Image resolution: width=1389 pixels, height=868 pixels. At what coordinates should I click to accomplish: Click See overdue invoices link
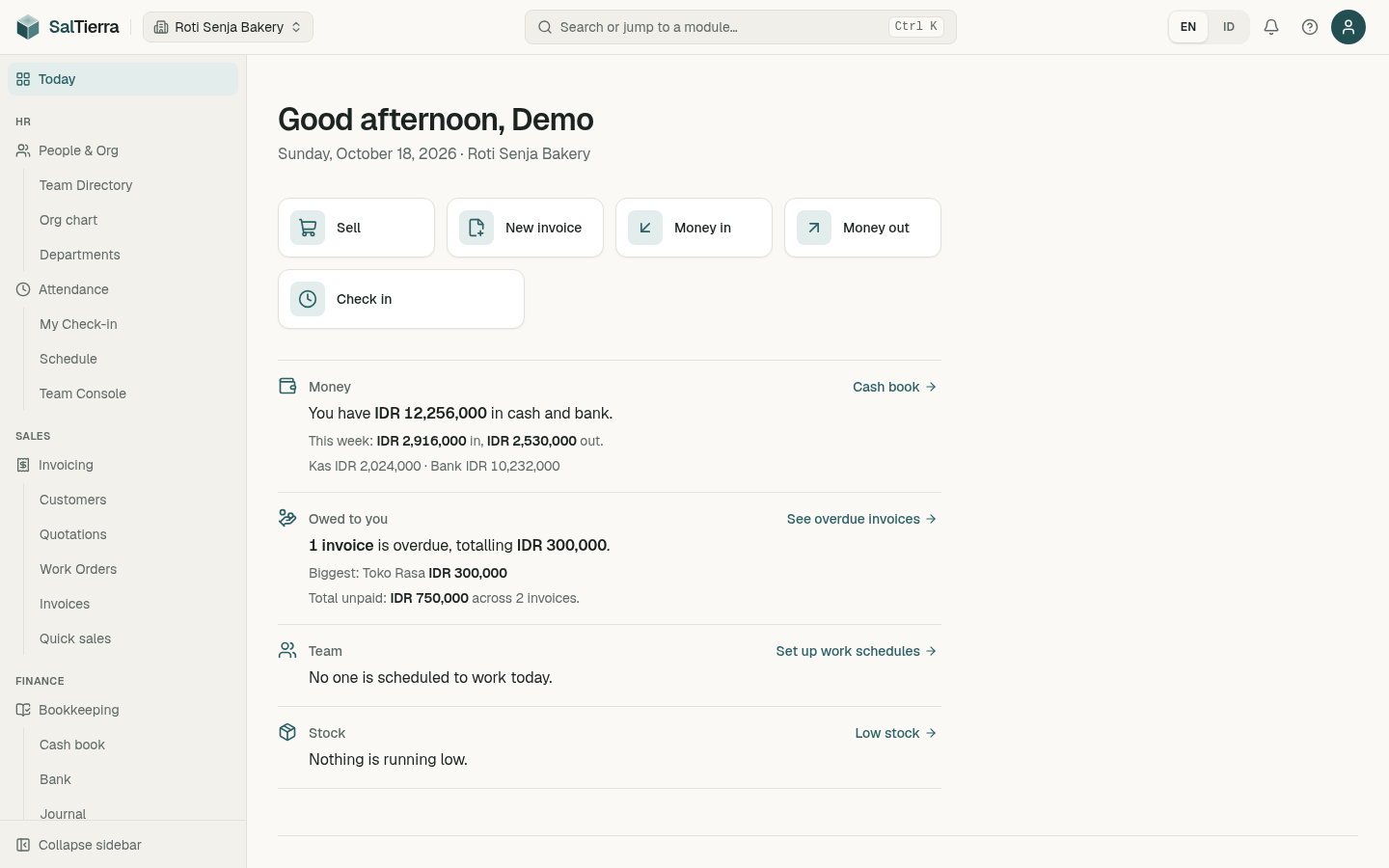[x=862, y=519]
